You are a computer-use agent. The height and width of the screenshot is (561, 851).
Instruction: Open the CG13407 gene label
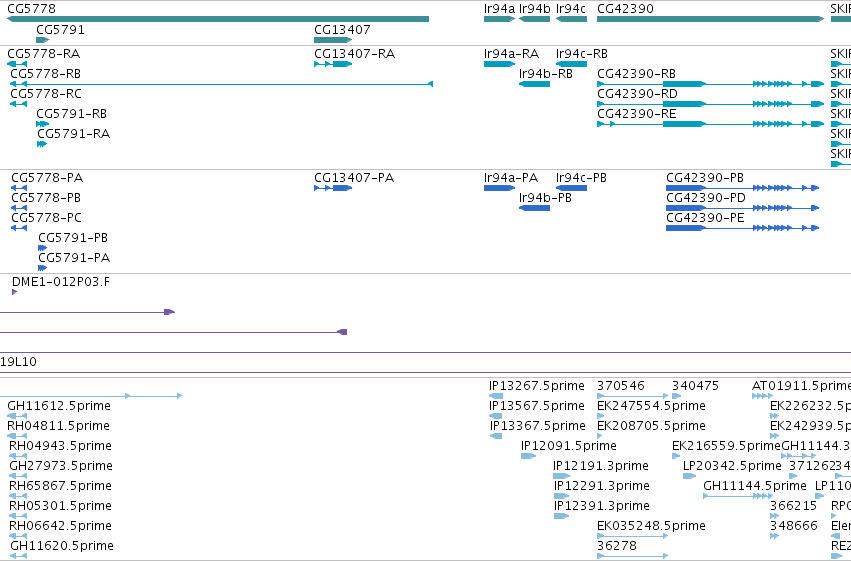[342, 29]
